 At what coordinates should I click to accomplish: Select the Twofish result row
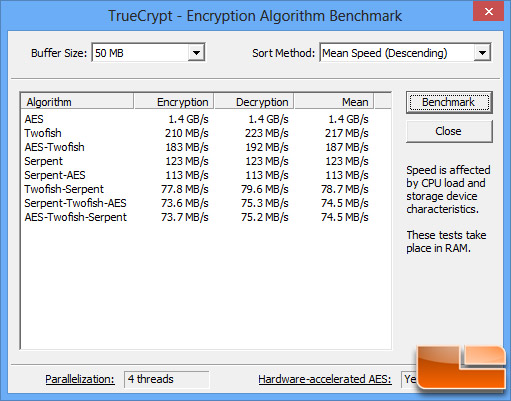197,133
